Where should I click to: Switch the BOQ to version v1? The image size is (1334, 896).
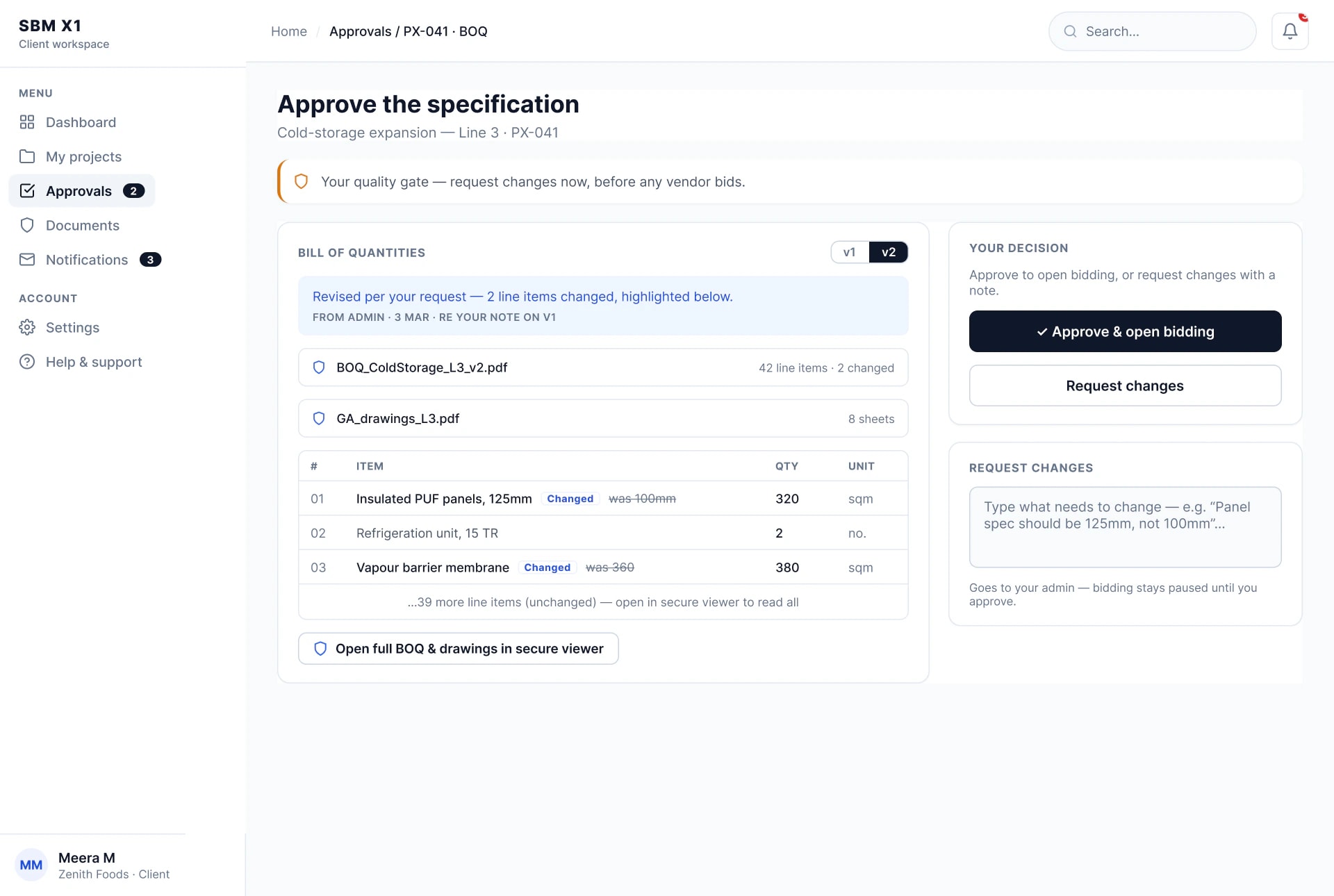850,252
